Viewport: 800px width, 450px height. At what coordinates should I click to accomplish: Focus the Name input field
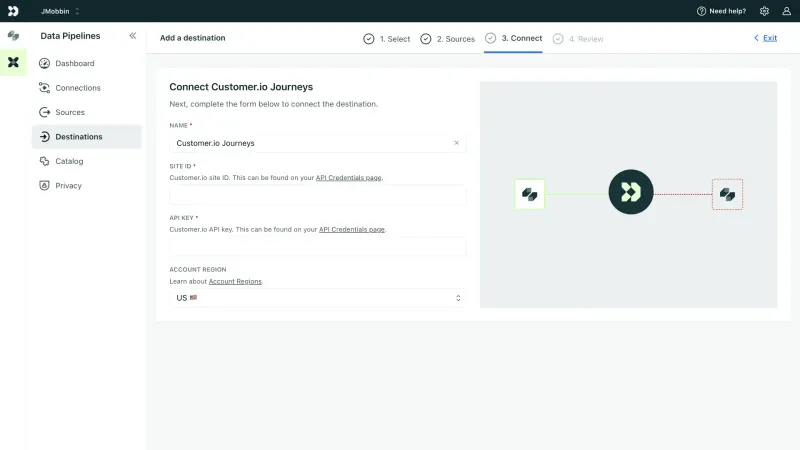[x=317, y=143]
